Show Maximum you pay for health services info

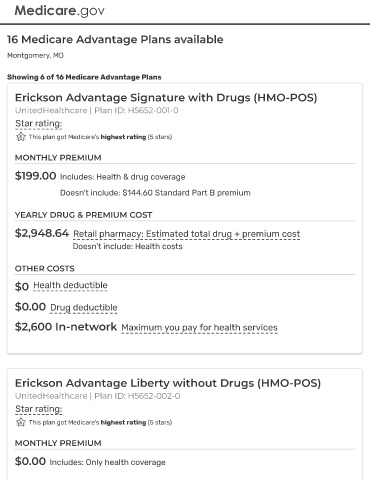[x=199, y=328]
